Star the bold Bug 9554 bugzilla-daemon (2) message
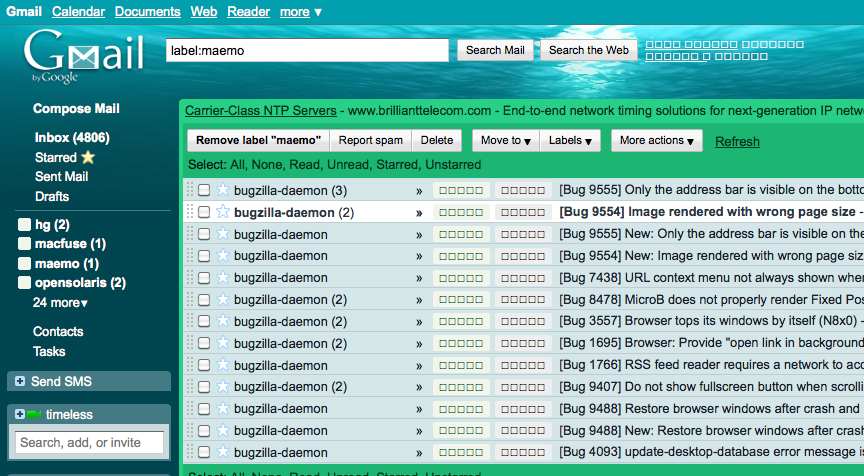864x476 pixels. pyautogui.click(x=223, y=212)
